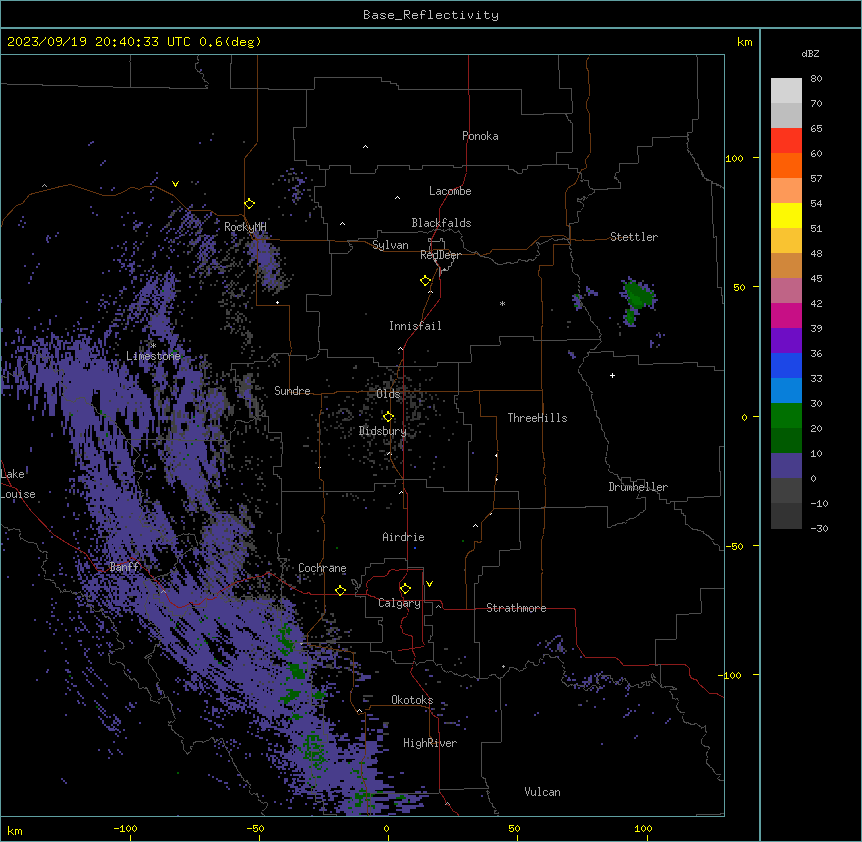Select the red 60-65 dBZ legend swatch
The image size is (862, 842).
[x=786, y=141]
